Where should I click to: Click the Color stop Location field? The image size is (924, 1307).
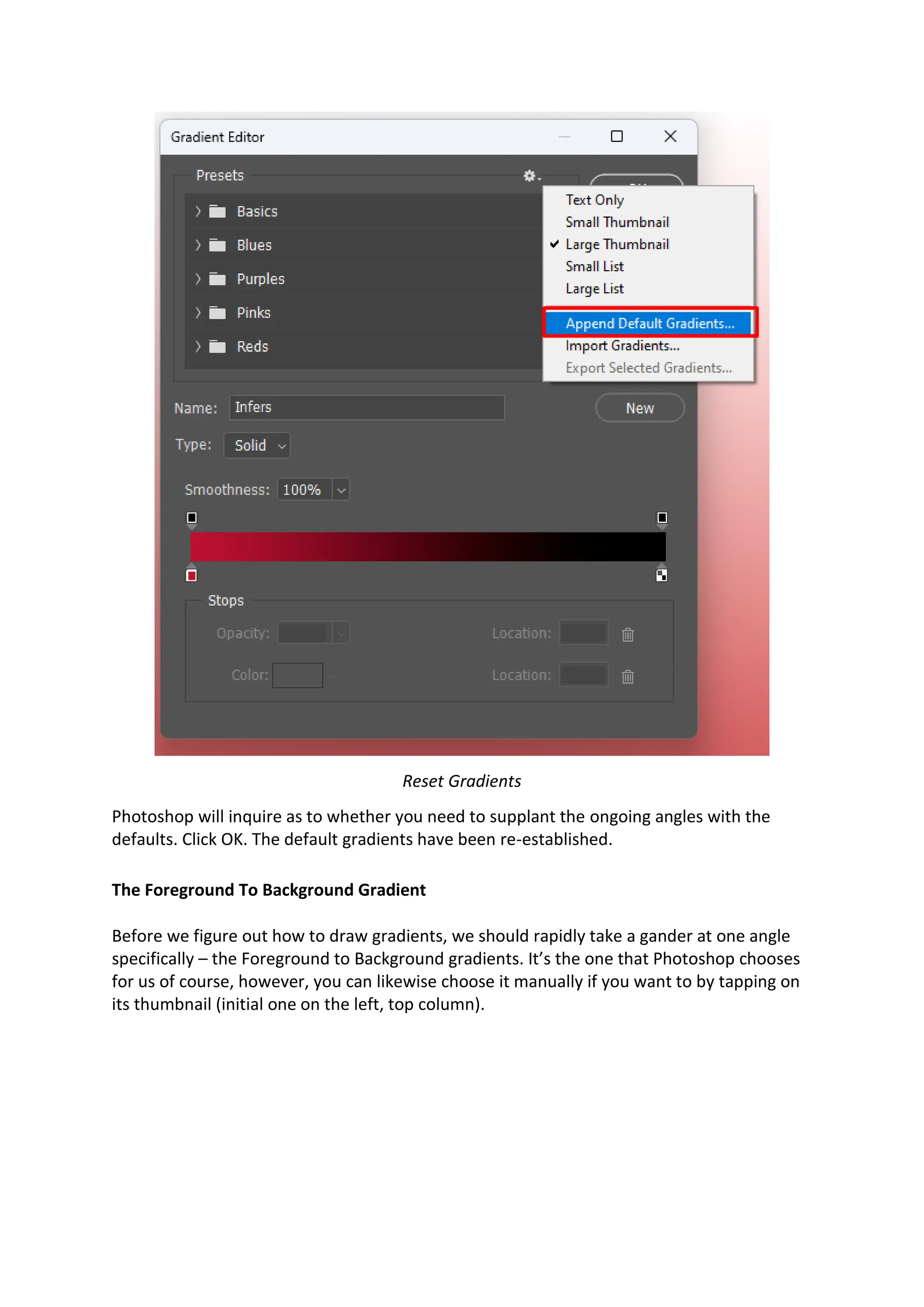(584, 675)
